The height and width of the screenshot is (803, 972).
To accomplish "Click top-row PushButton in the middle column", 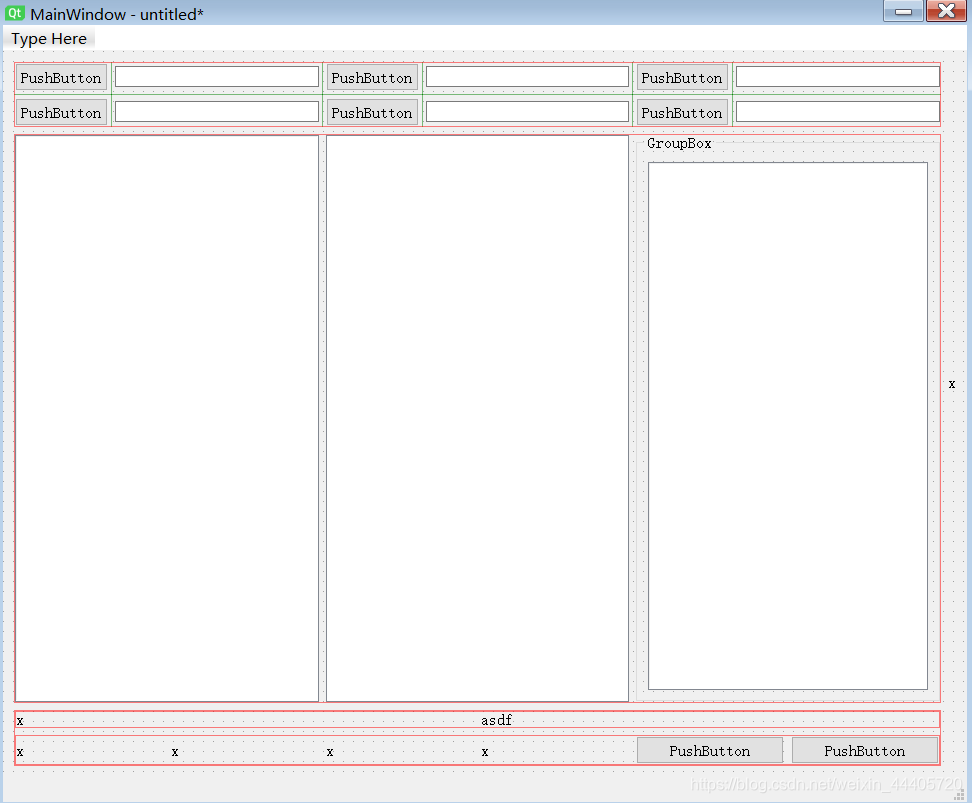I will click(372, 78).
